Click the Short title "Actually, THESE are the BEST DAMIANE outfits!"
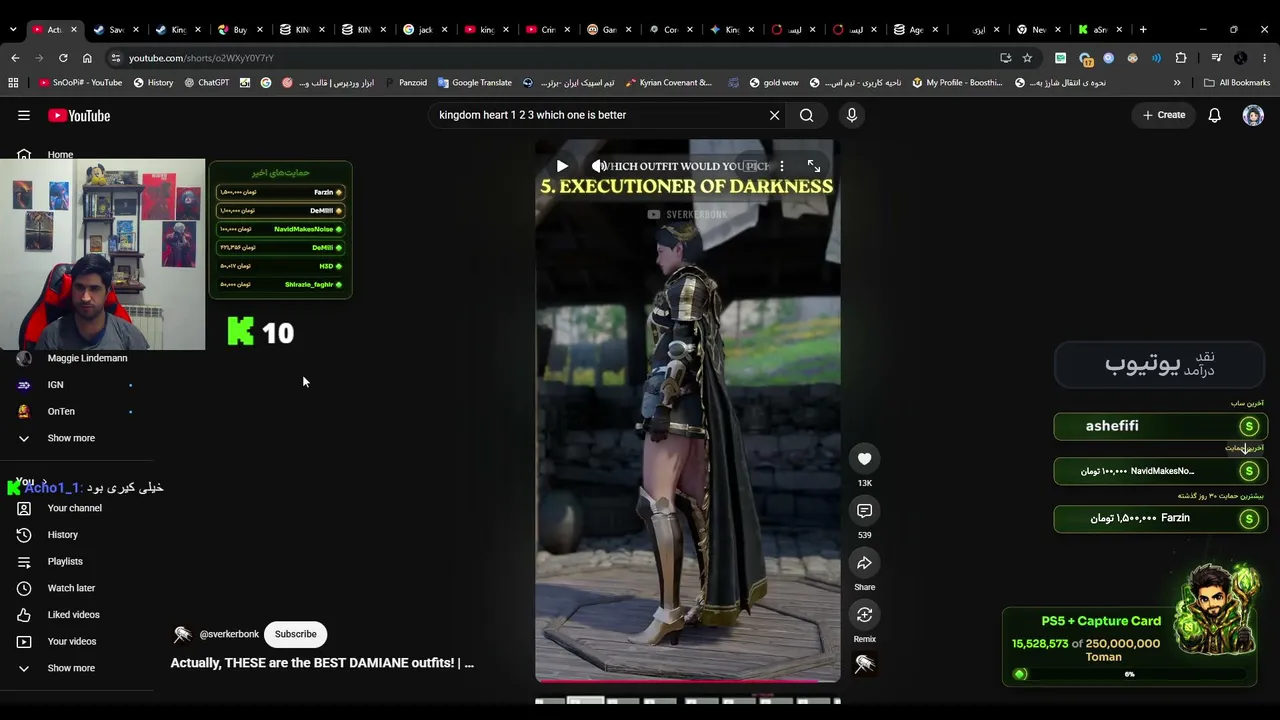Viewport: 1280px width, 720px height. (x=322, y=663)
